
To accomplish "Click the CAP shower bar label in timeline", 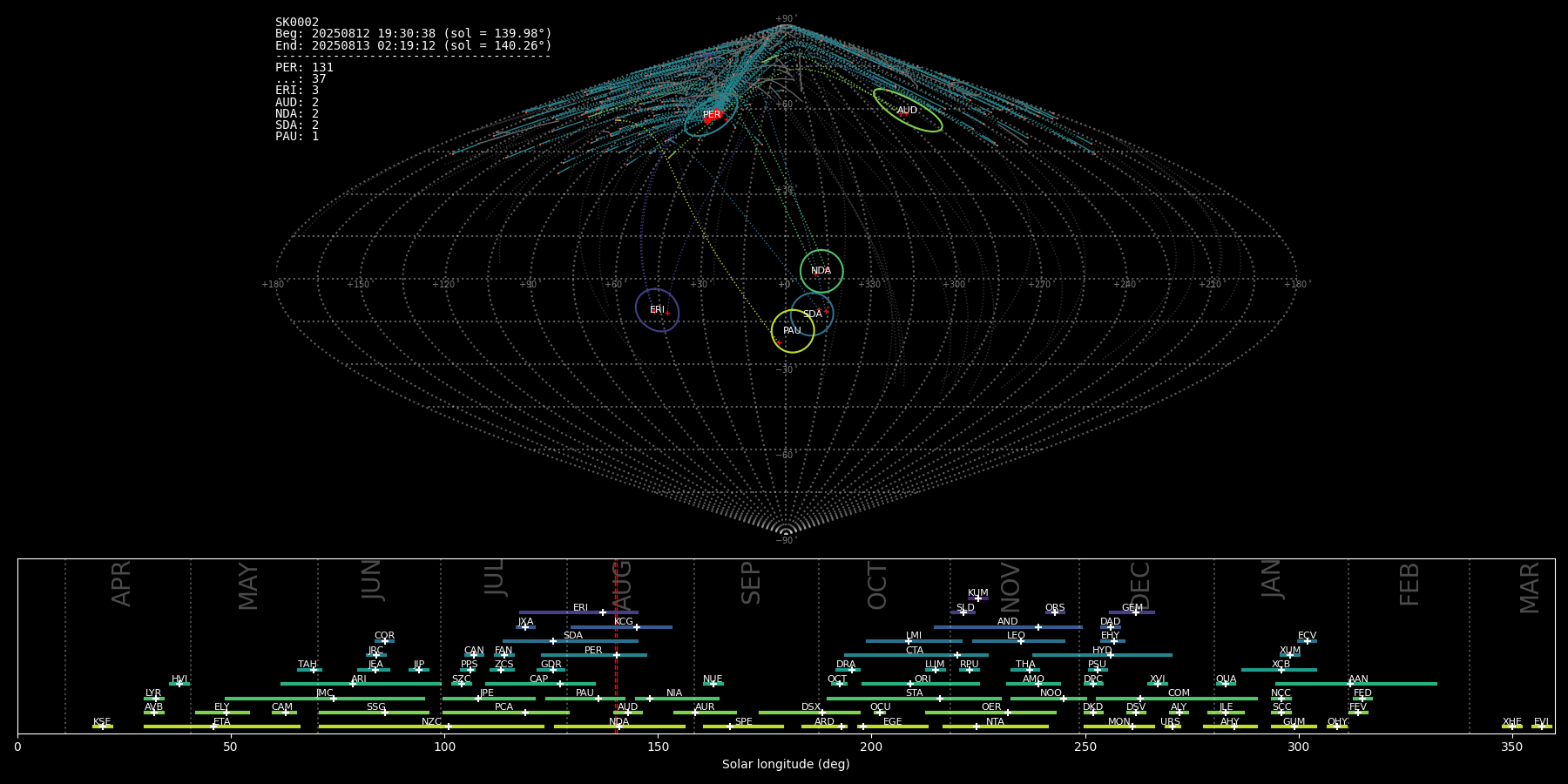I will (539, 679).
